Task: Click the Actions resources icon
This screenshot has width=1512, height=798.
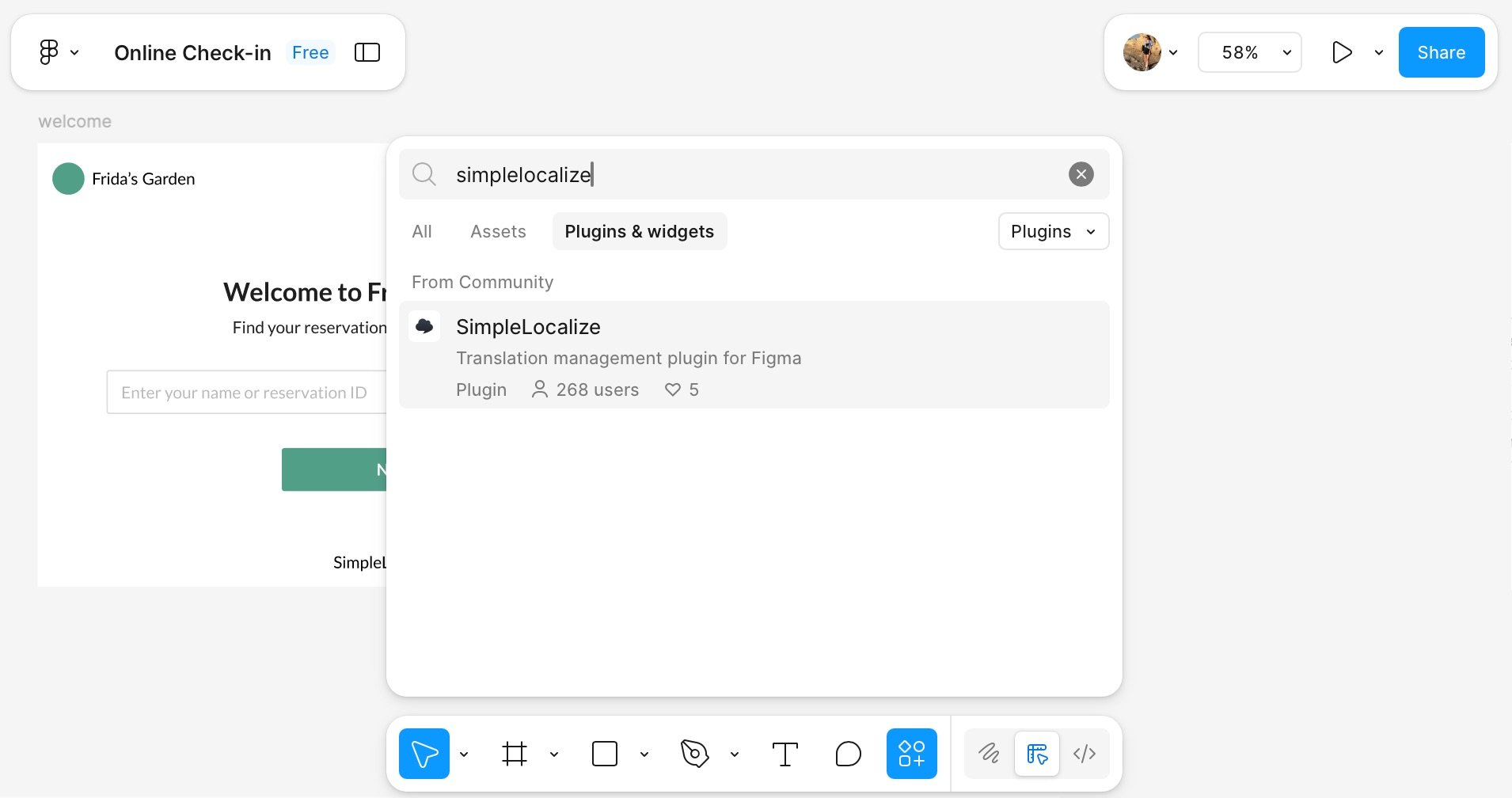Action: tap(912, 754)
